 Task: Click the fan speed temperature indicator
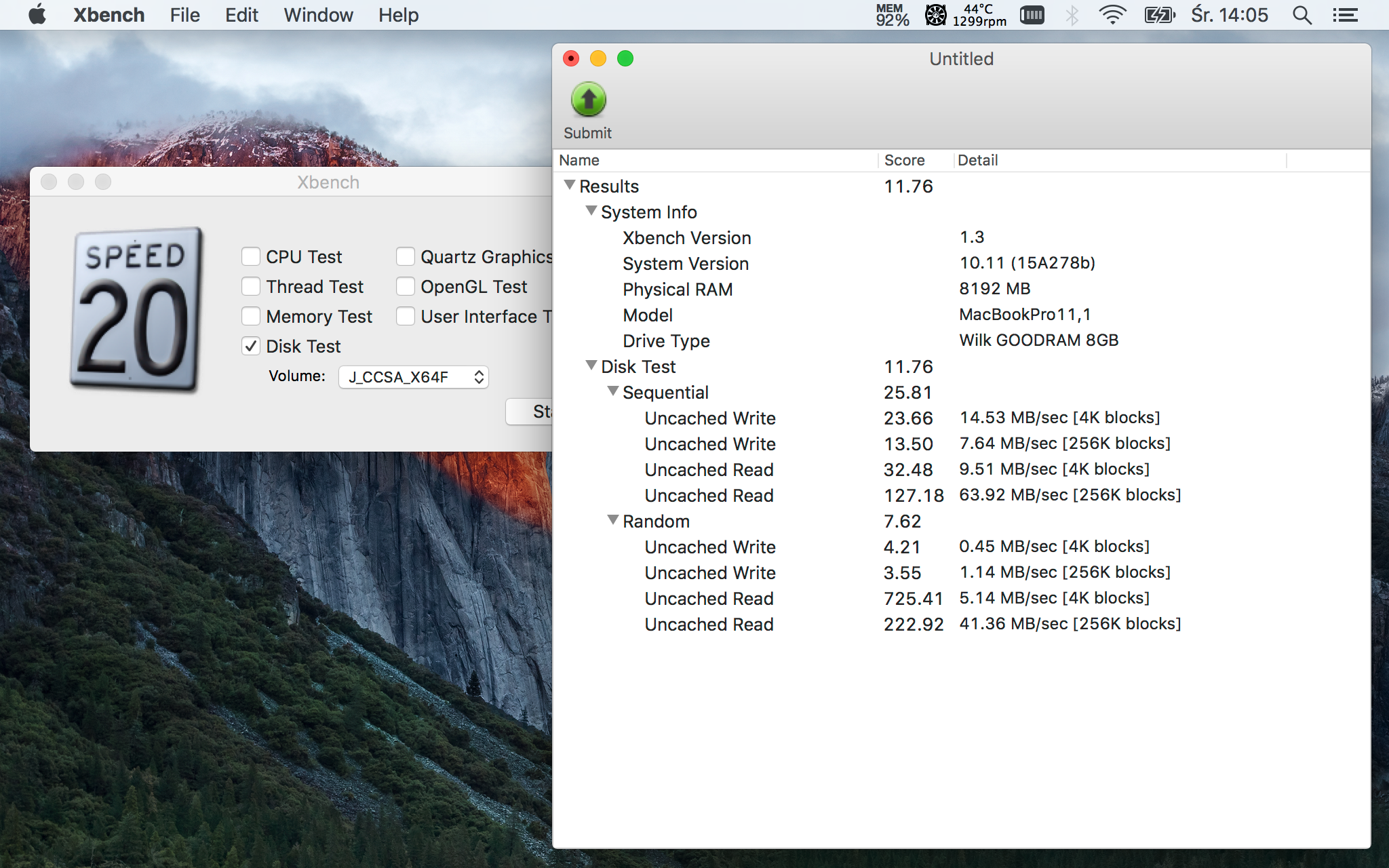966,15
